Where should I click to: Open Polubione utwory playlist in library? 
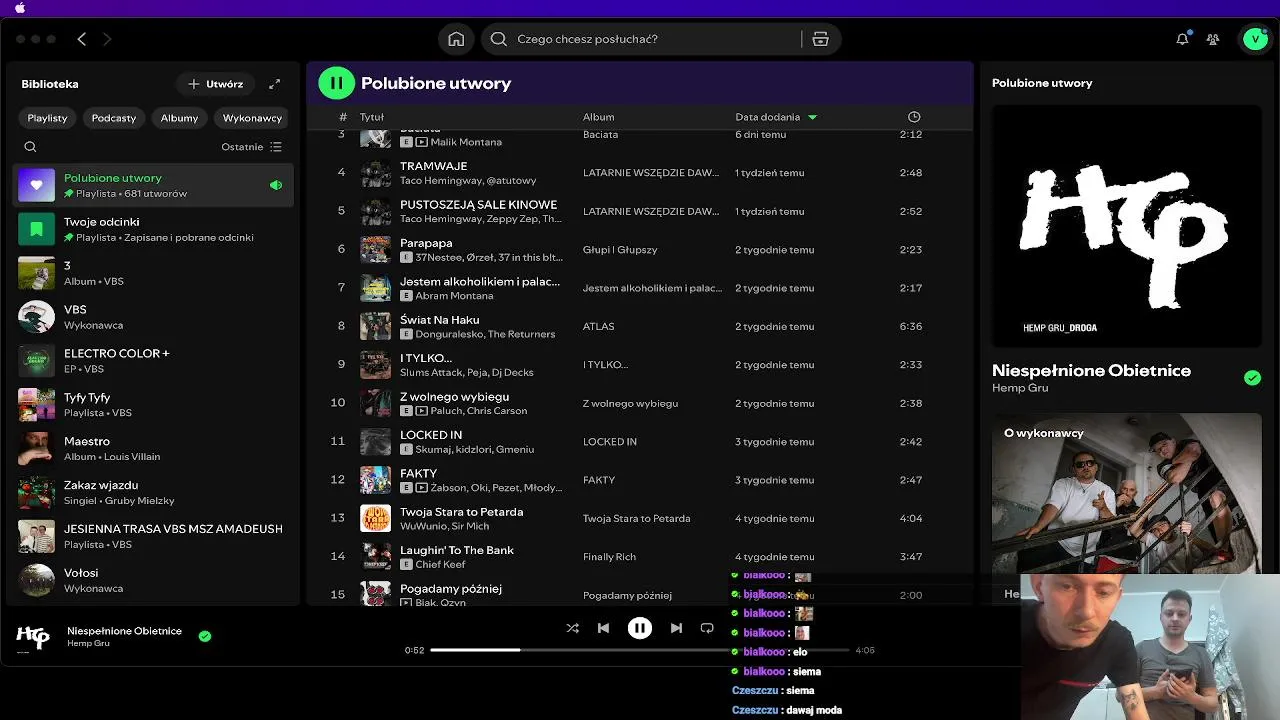point(153,185)
